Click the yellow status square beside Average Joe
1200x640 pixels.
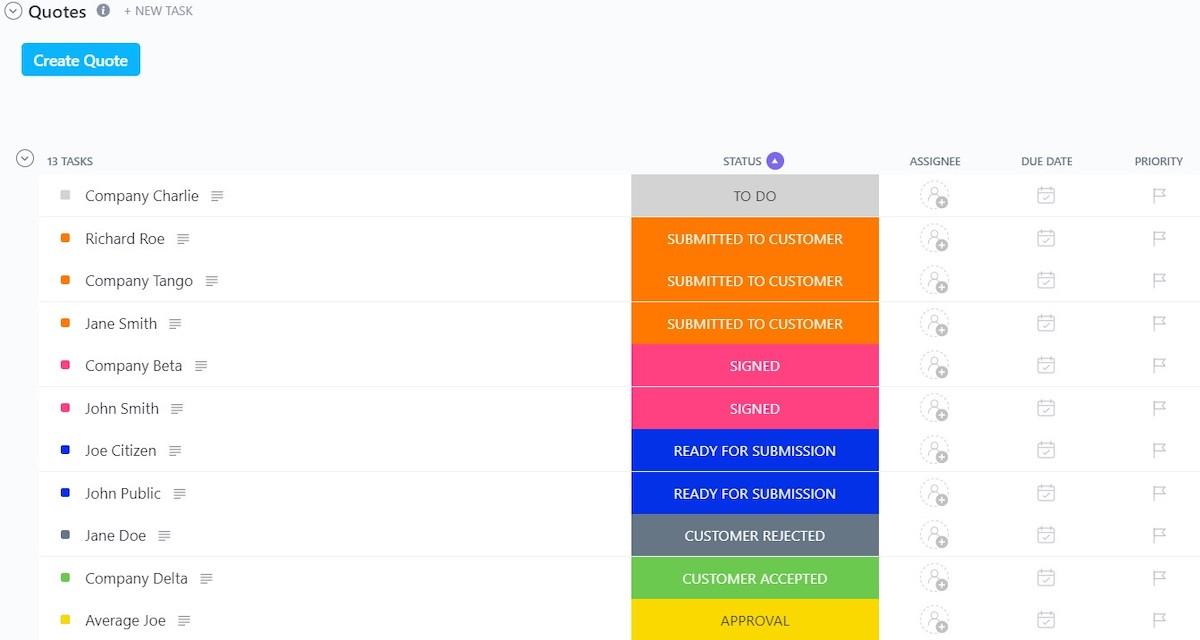pos(65,620)
